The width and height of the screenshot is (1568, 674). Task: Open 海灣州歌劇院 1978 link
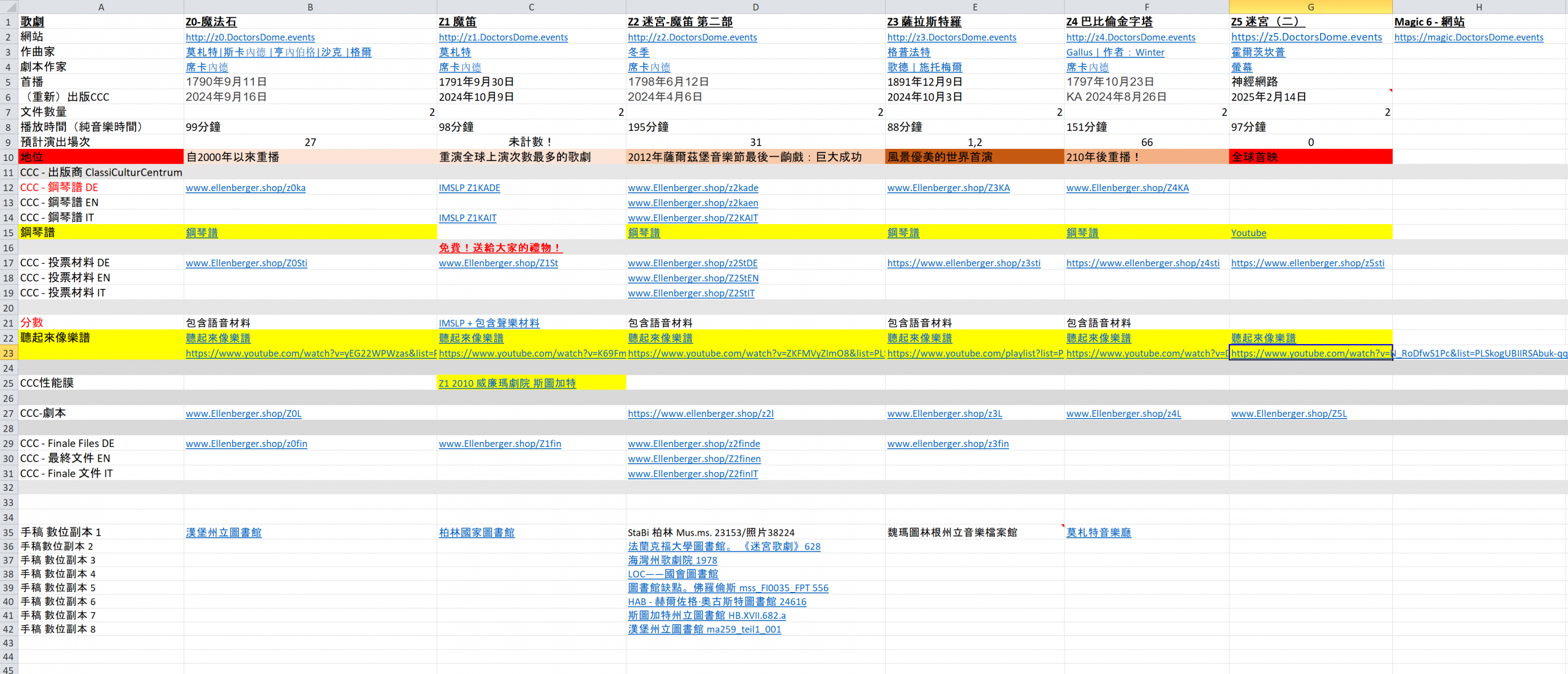tap(672, 560)
